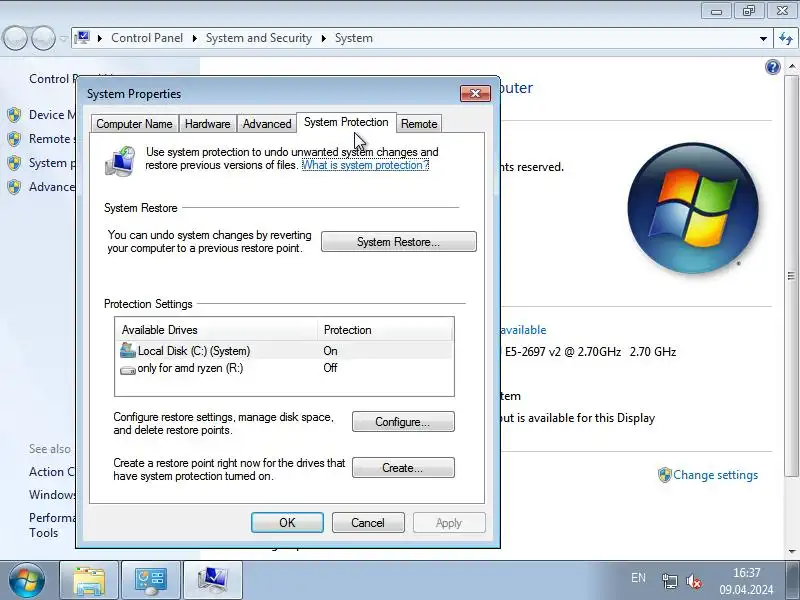Click the Change settings shield icon

pos(664,475)
